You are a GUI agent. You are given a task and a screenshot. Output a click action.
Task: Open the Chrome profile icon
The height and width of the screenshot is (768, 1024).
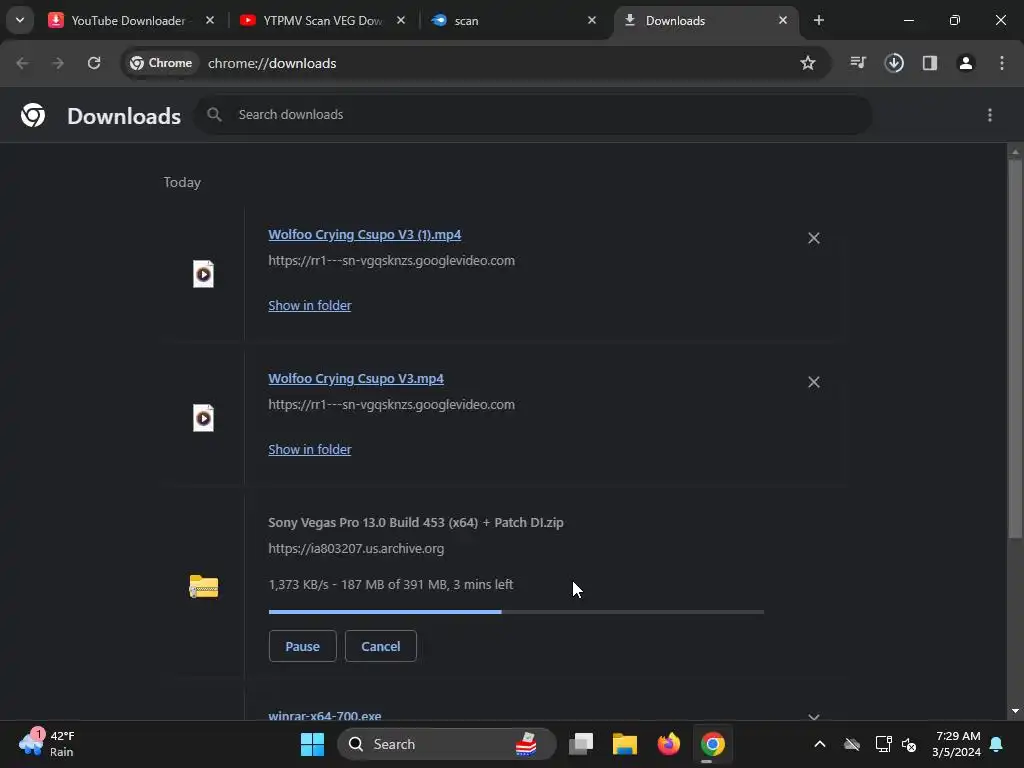tap(966, 63)
